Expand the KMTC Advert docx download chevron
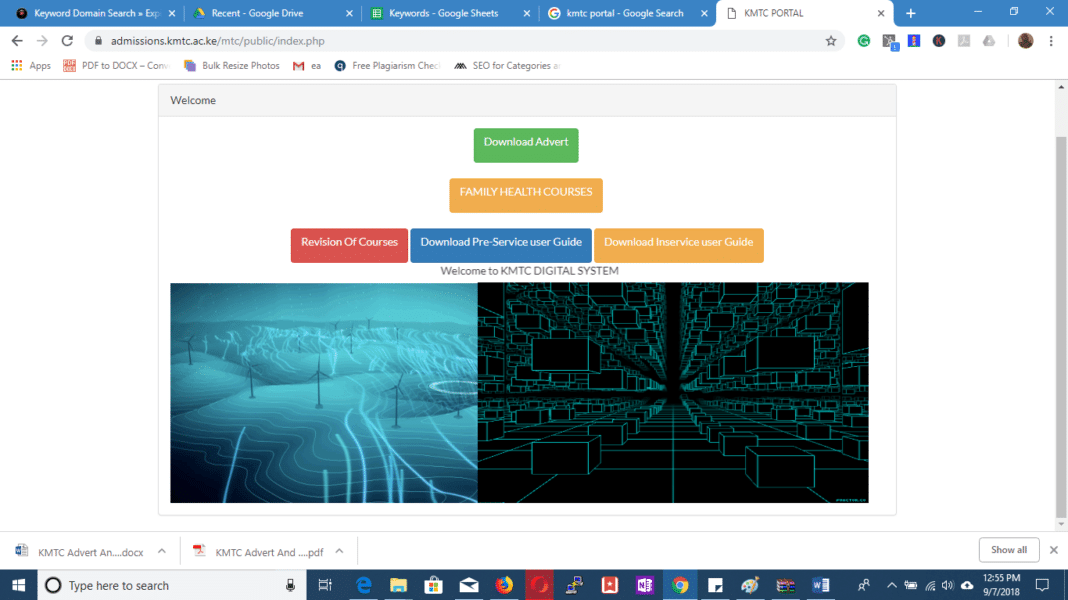The width and height of the screenshot is (1068, 600). (x=160, y=551)
